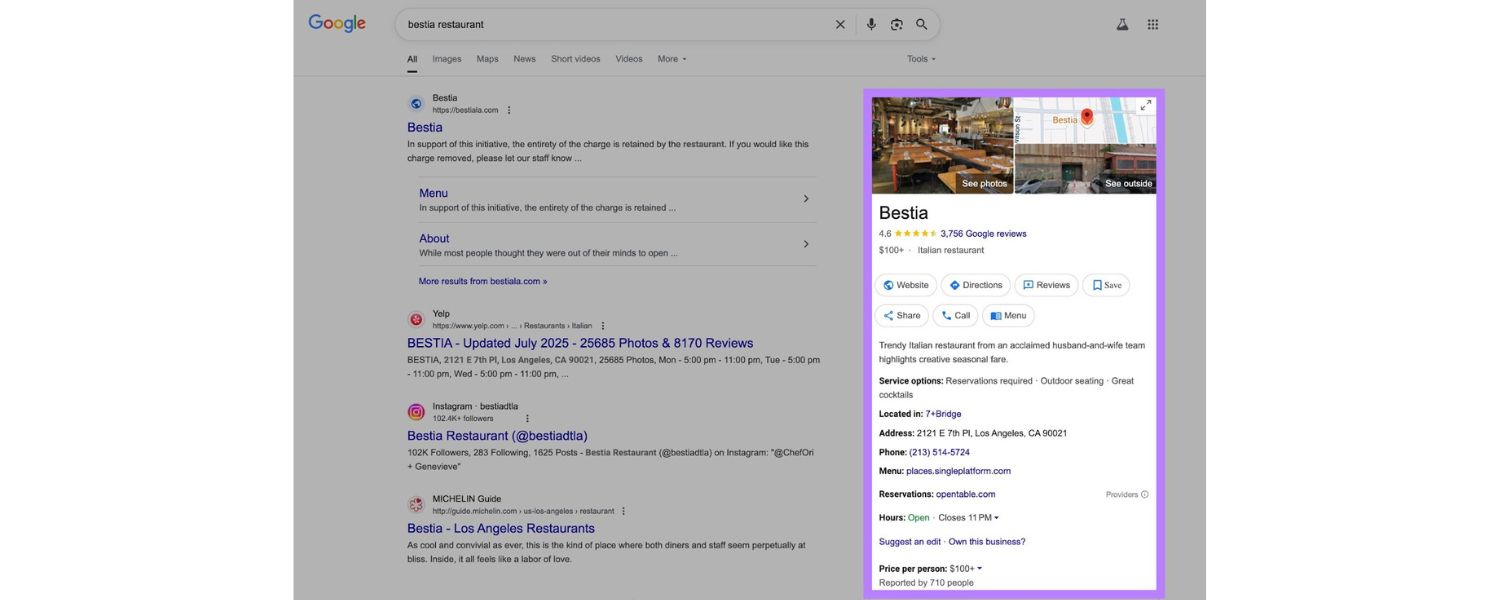Expand the Closes 11 PM hours dropdown
The height and width of the screenshot is (600, 1500).
[968, 518]
